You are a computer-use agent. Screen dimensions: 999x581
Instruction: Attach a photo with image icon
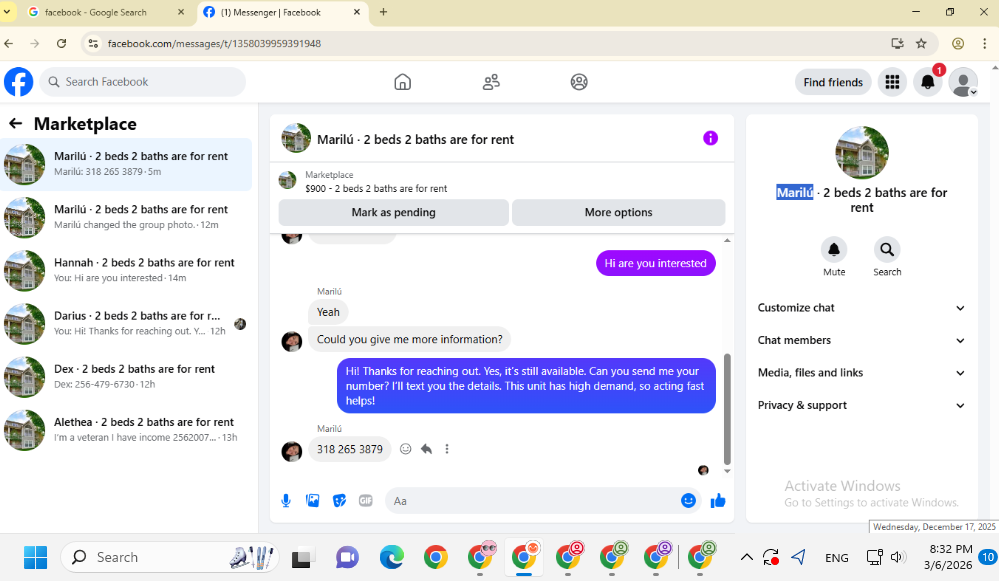pyautogui.click(x=313, y=501)
